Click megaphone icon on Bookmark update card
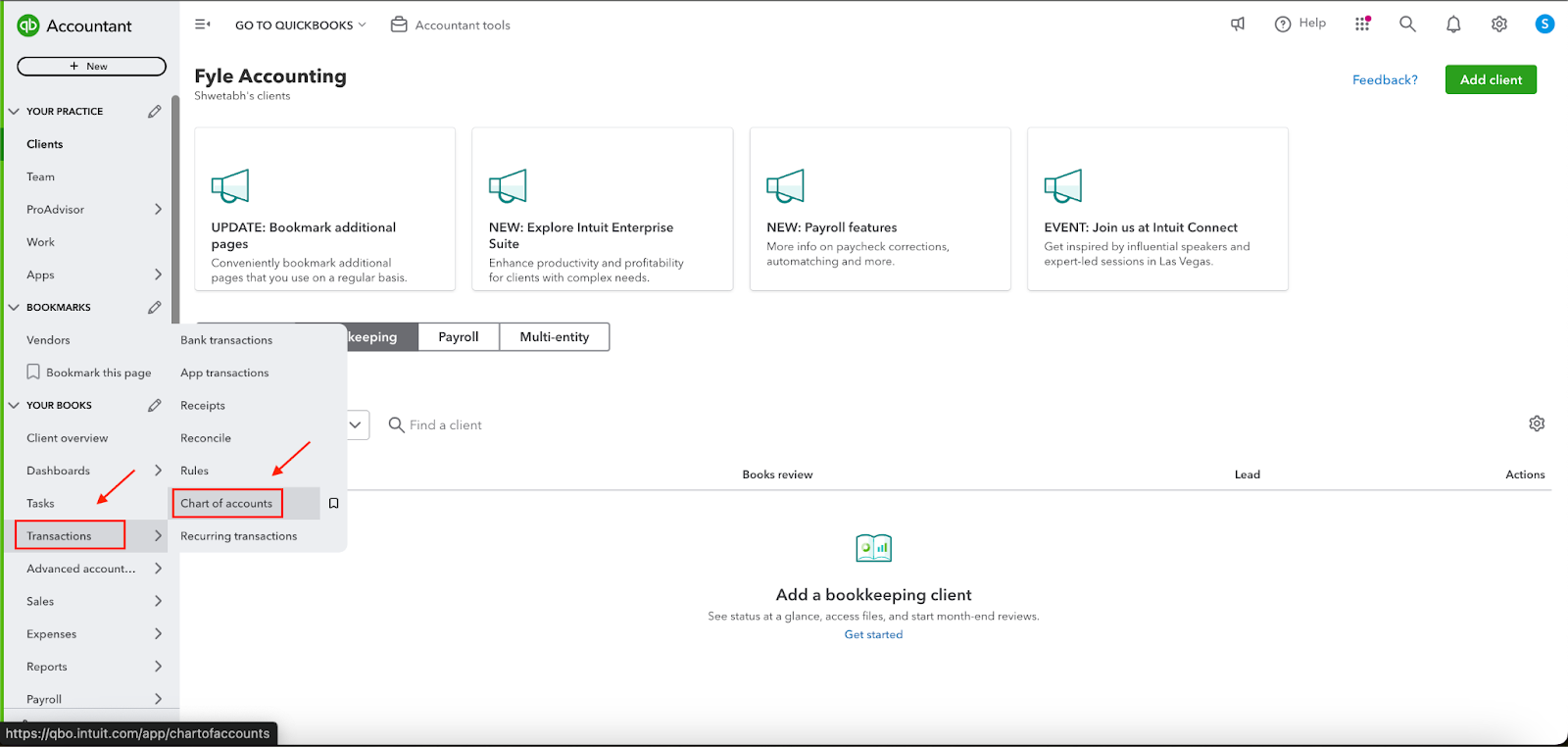The height and width of the screenshot is (747, 1568). (230, 186)
